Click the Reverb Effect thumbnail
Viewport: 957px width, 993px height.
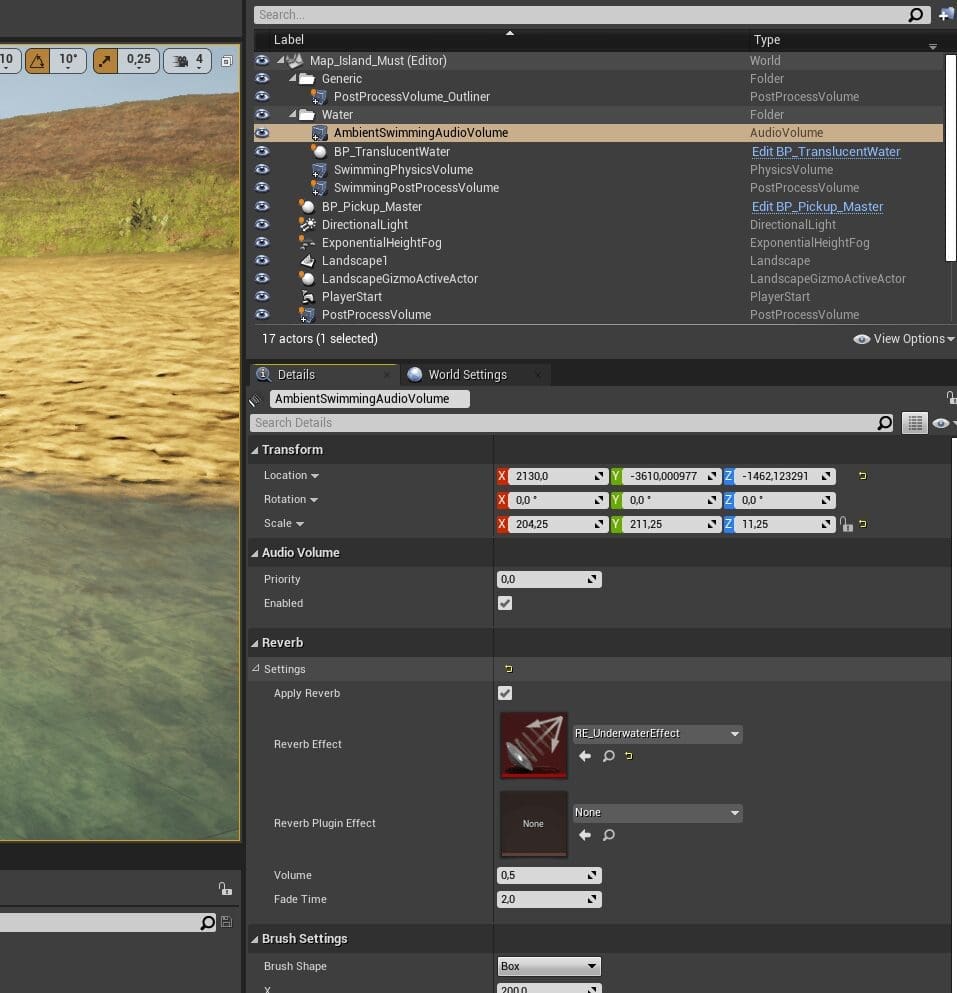tap(533, 745)
